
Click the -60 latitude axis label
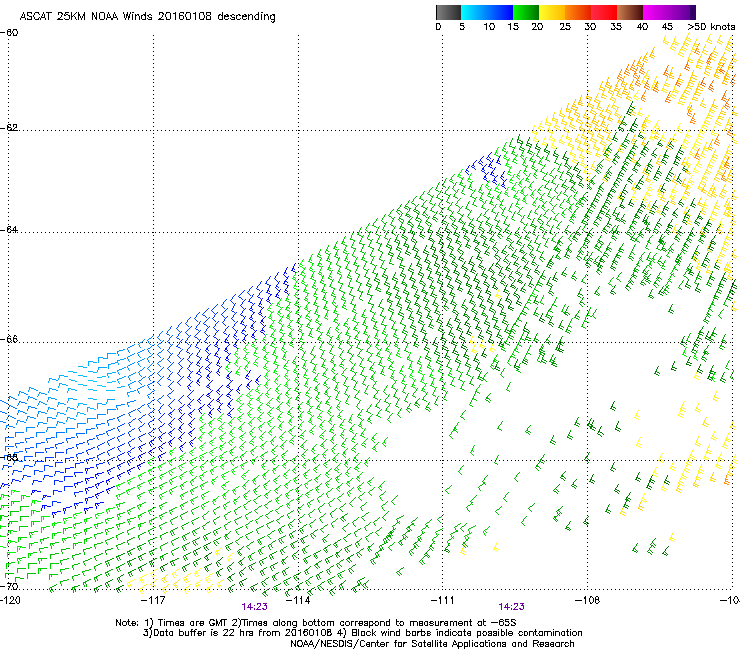click(x=10, y=33)
